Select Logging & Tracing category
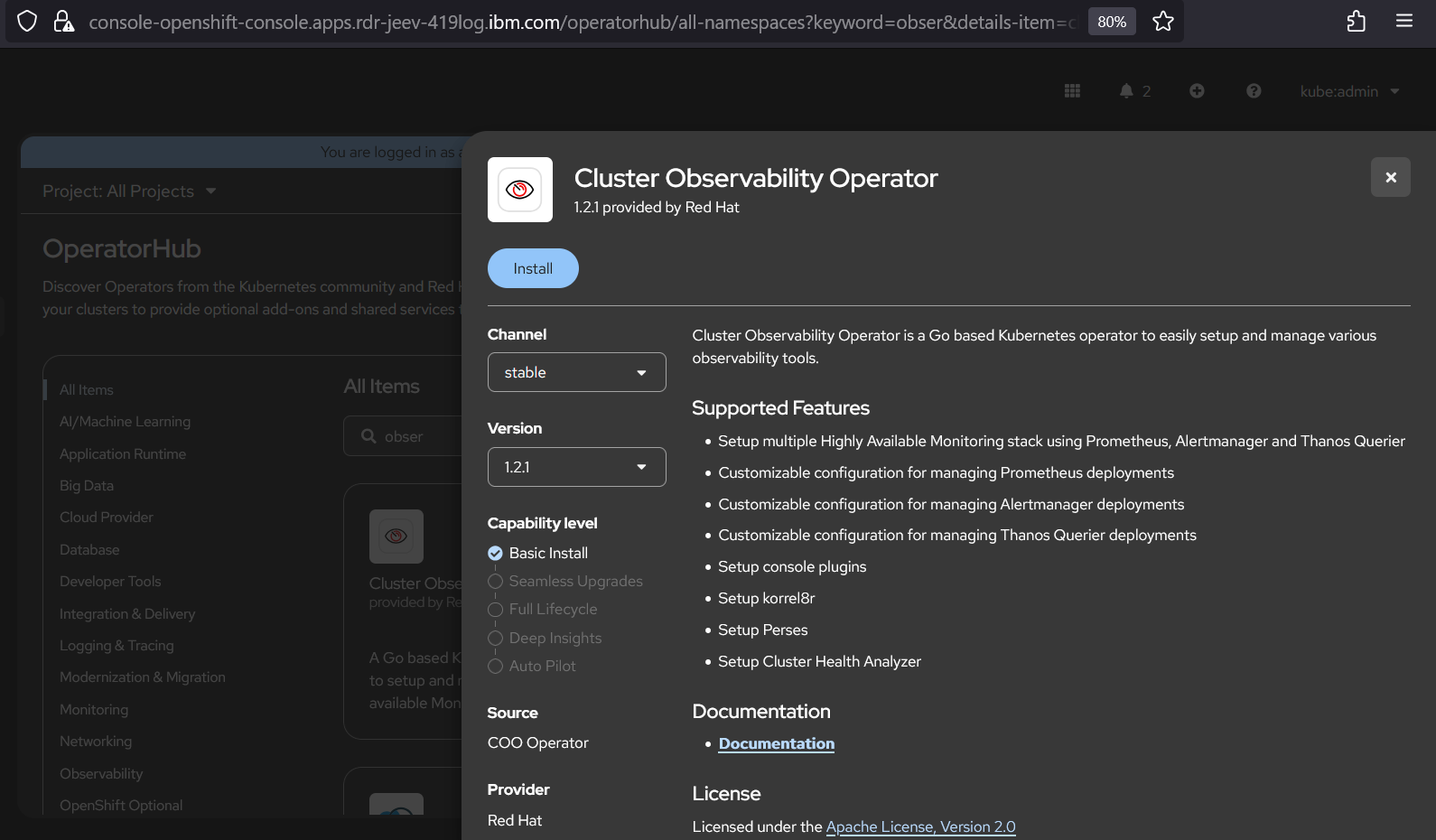This screenshot has height=840, width=1436. 117,646
